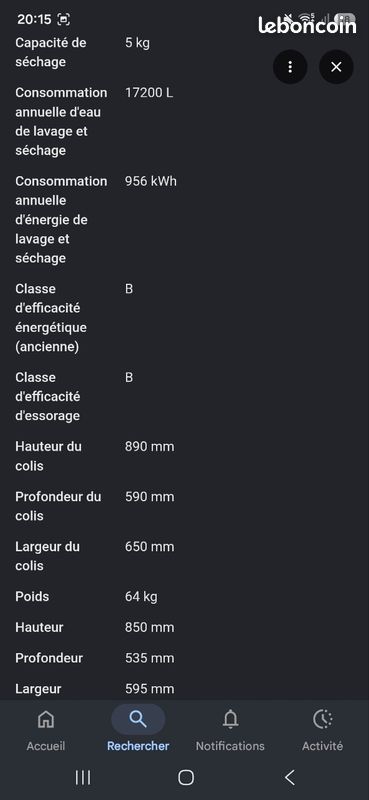The image size is (369, 800).
Task: Select the Notifications tab label
Action: coord(230,746)
